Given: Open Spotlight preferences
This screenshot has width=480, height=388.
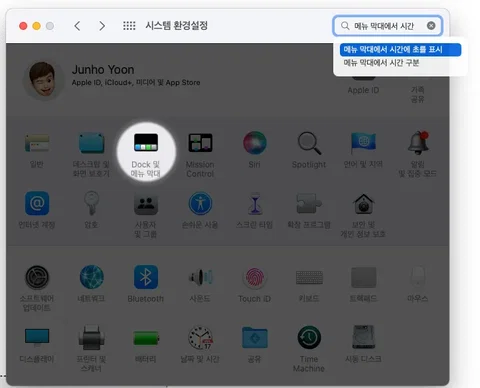Looking at the screenshot, I should (x=309, y=150).
